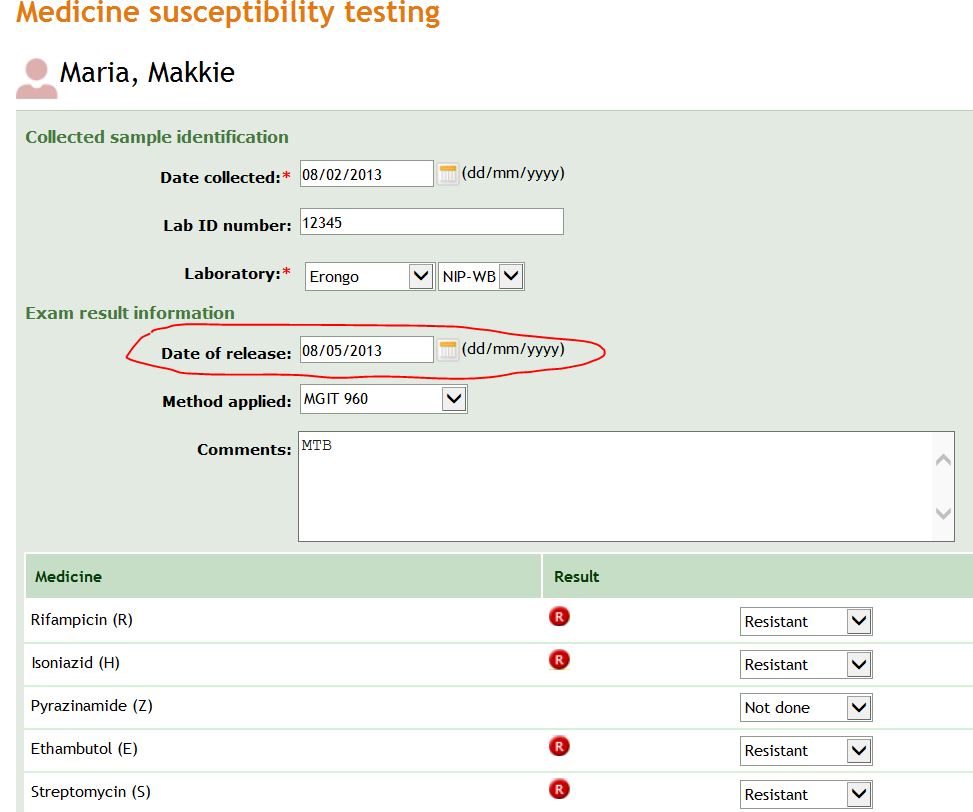Open the Erongo laboratory region dropdown
This screenshot has height=812, width=973.
[x=370, y=277]
